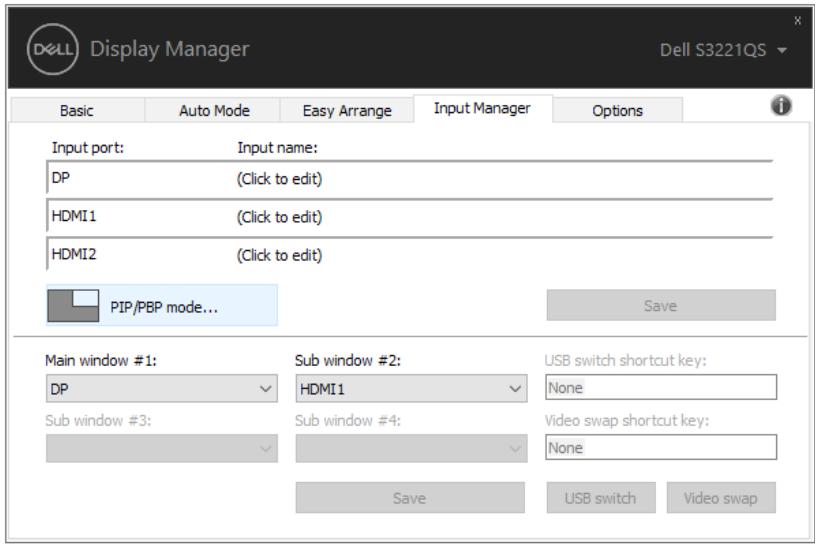Click the Input port: column label
This screenshot has width=815, height=545.
[88, 148]
